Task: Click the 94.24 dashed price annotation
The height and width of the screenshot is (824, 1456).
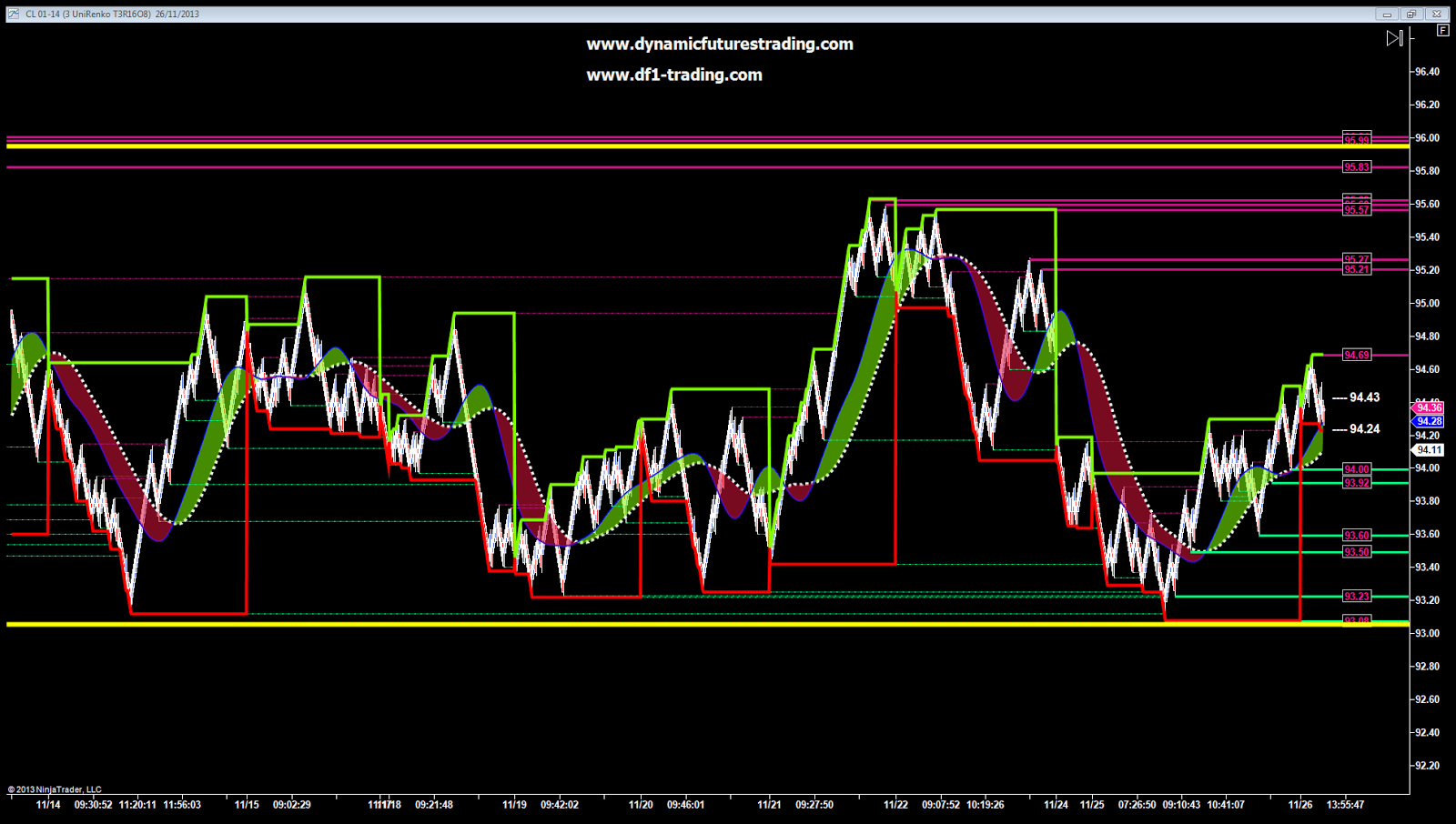Action: (x=1356, y=429)
